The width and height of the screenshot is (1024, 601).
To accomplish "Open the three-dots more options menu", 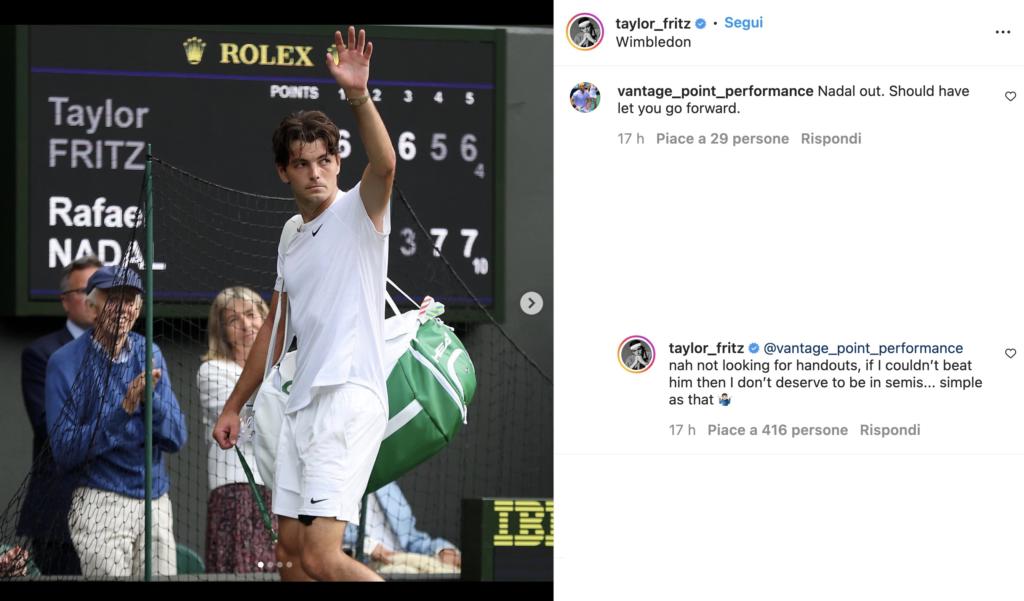I will click(1002, 32).
